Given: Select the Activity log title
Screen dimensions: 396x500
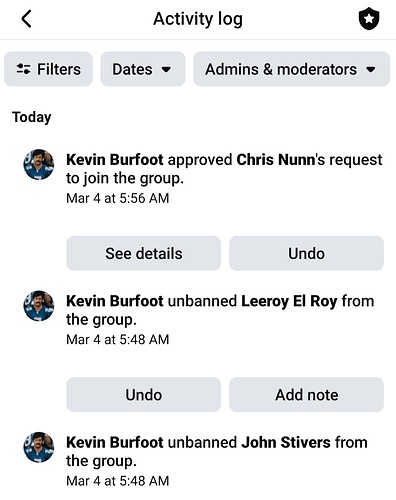Looking at the screenshot, I should pyautogui.click(x=198, y=19).
